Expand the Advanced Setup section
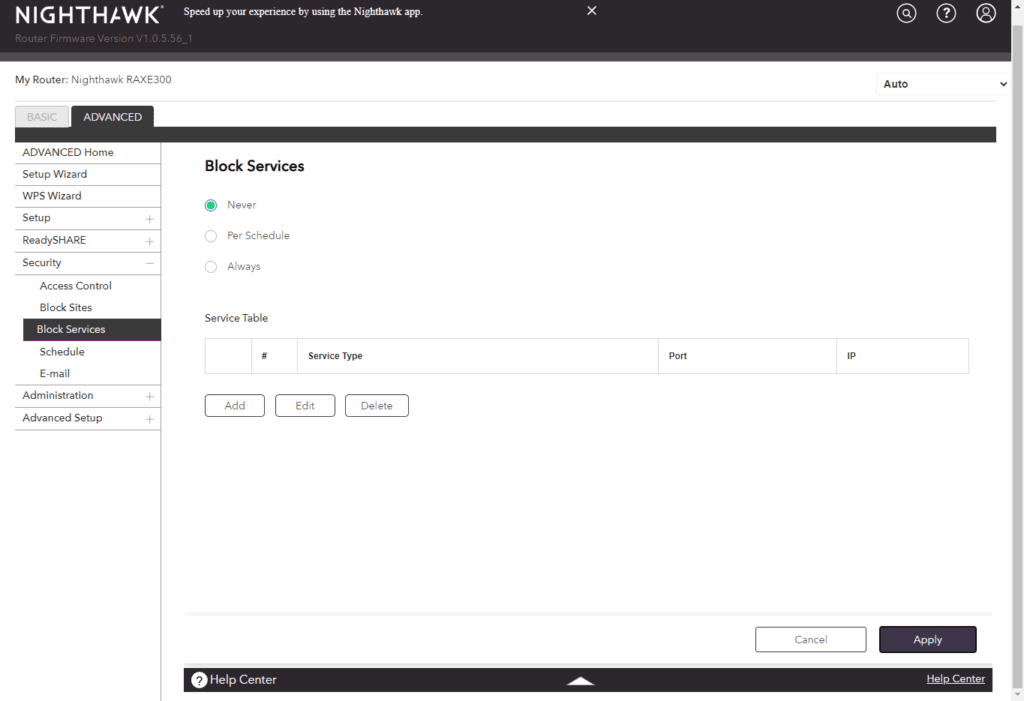Viewport: 1024px width, 701px height. (149, 419)
